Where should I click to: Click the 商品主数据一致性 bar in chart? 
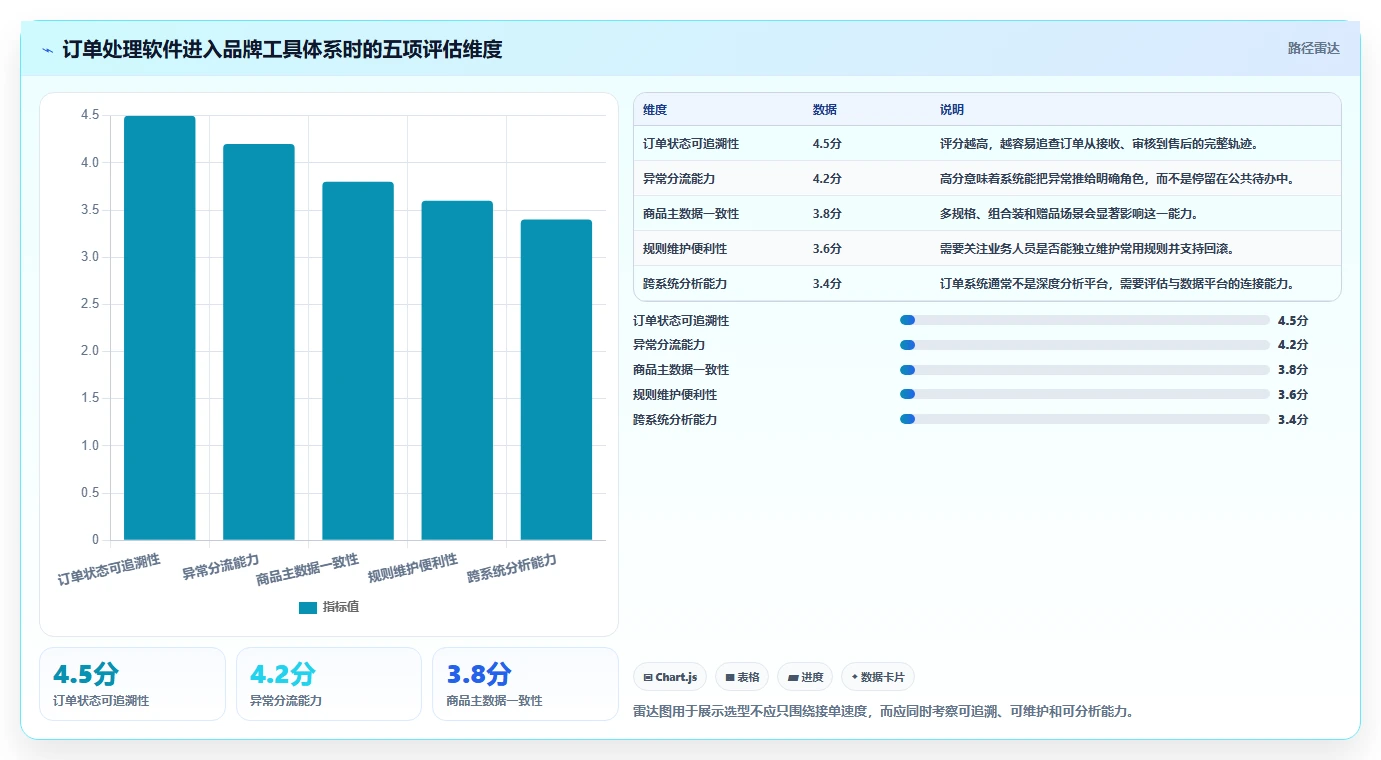point(357,361)
